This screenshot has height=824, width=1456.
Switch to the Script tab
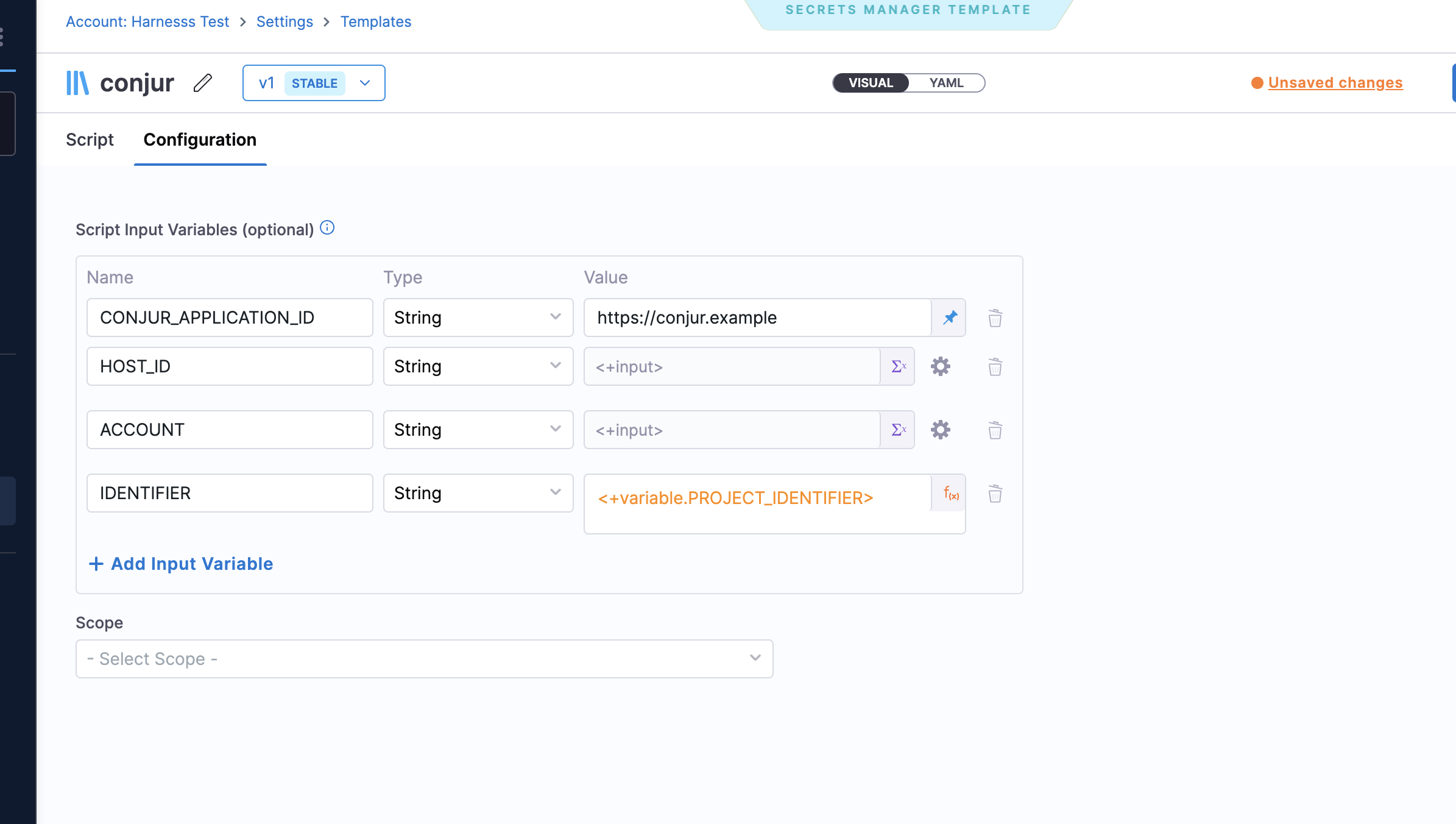click(90, 140)
